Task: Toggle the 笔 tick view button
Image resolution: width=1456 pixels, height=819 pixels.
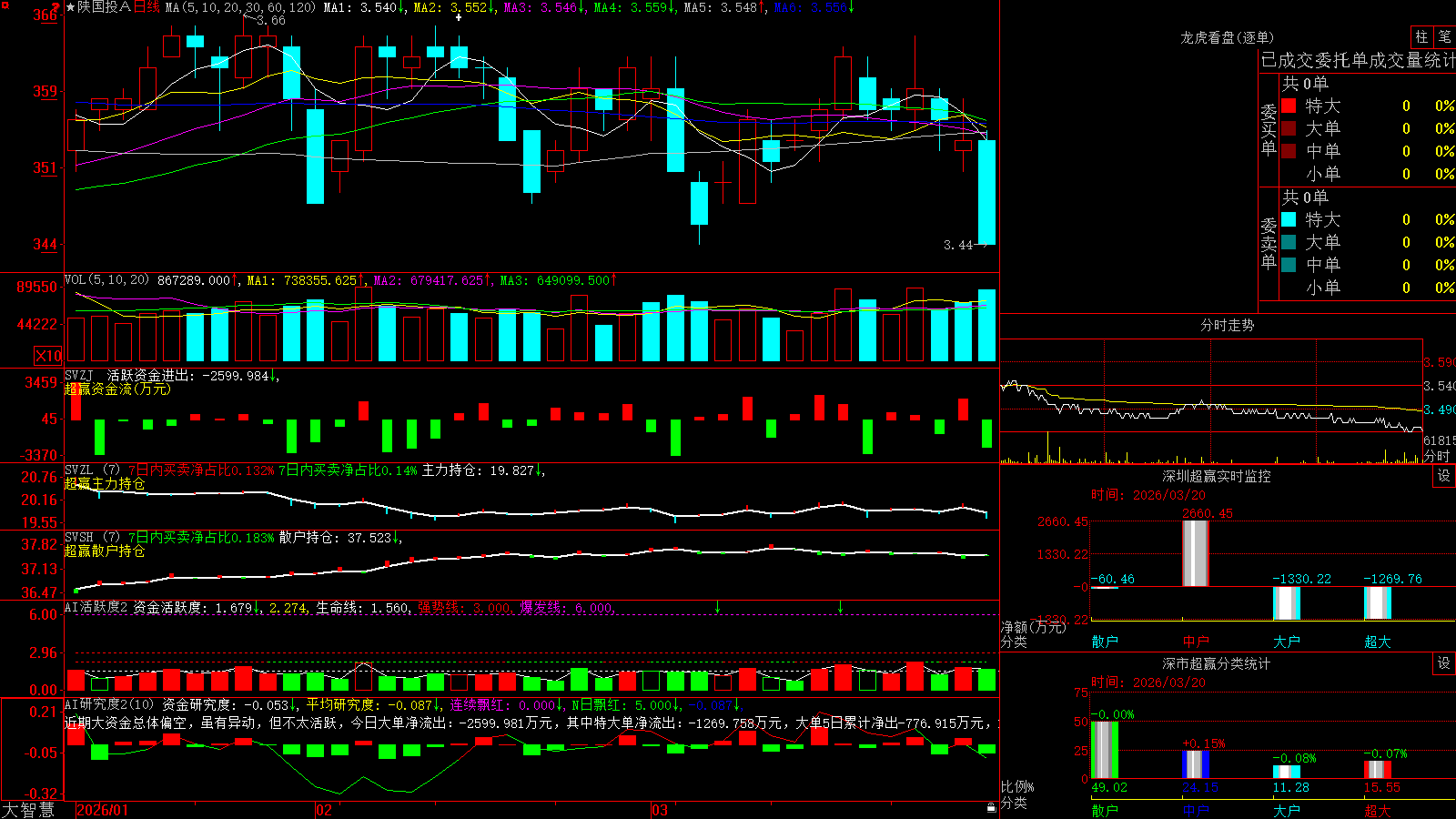Action: click(x=1444, y=37)
